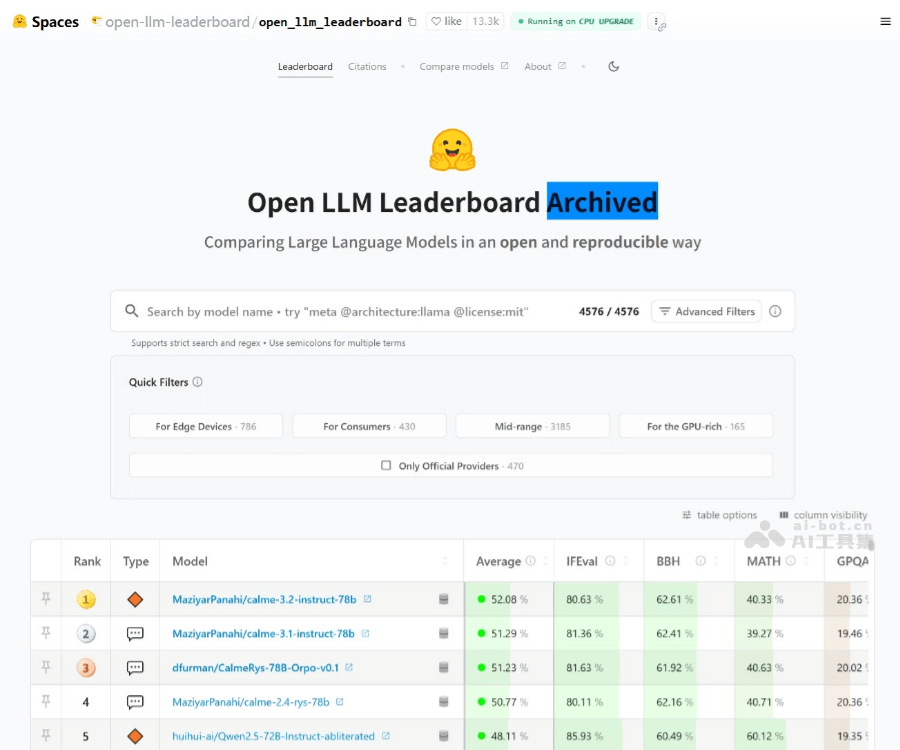
Task: Open the table options panel
Action: (720, 515)
